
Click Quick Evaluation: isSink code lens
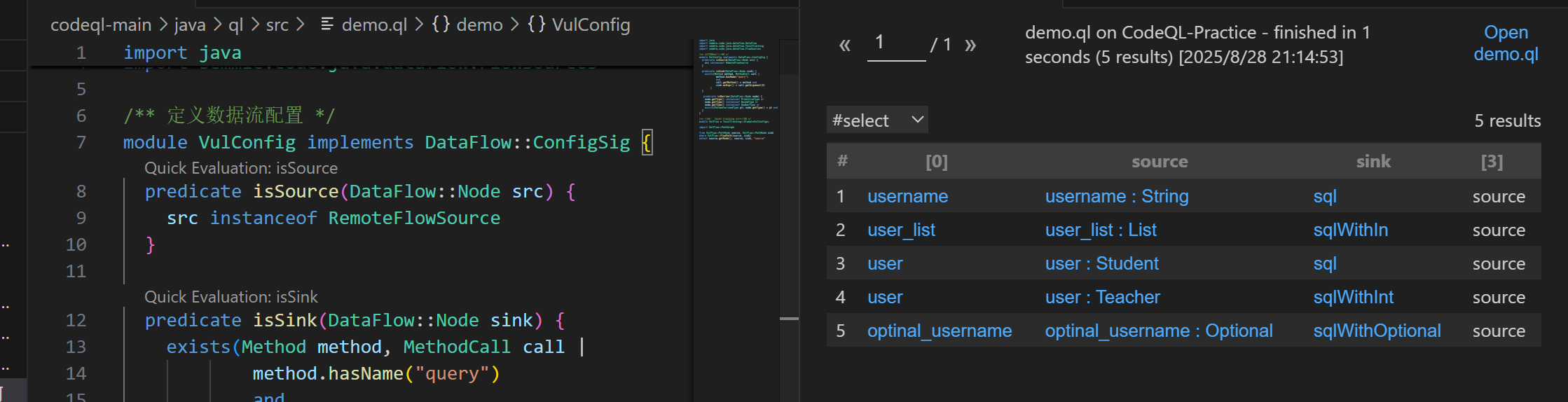(231, 297)
